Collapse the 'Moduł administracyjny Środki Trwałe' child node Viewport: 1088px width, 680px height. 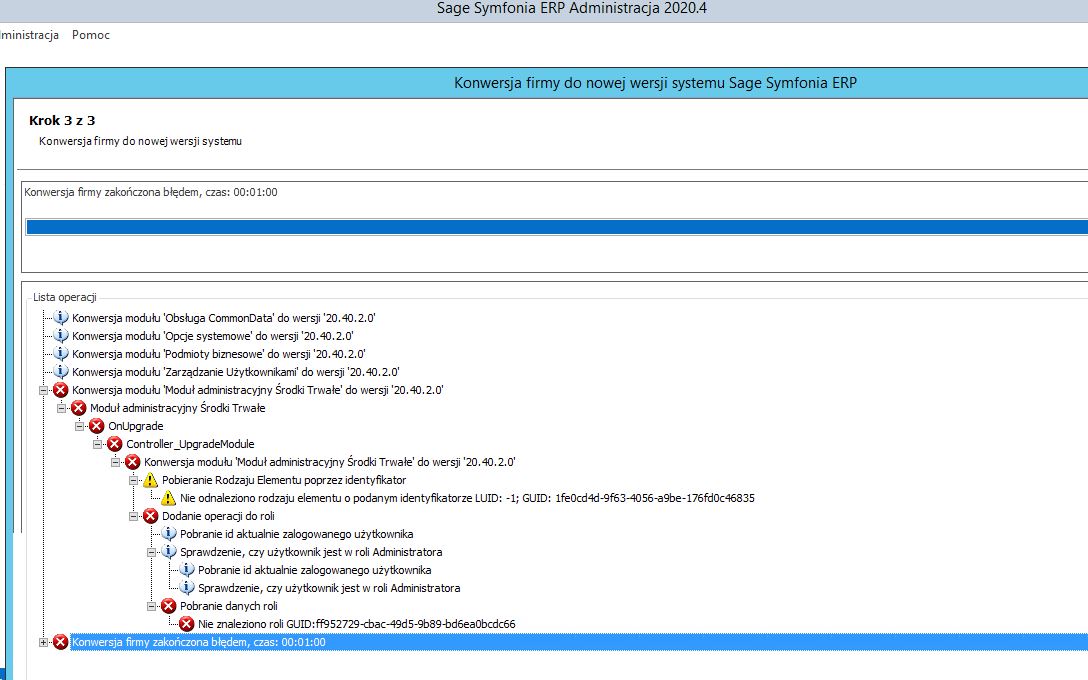(61, 408)
